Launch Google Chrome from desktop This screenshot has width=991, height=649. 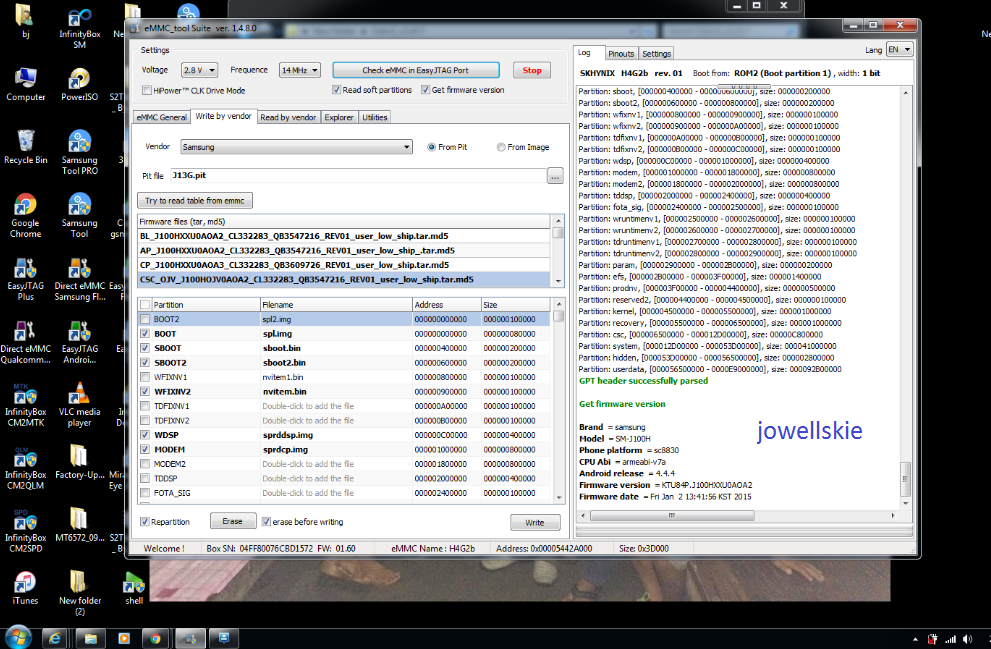[25, 215]
